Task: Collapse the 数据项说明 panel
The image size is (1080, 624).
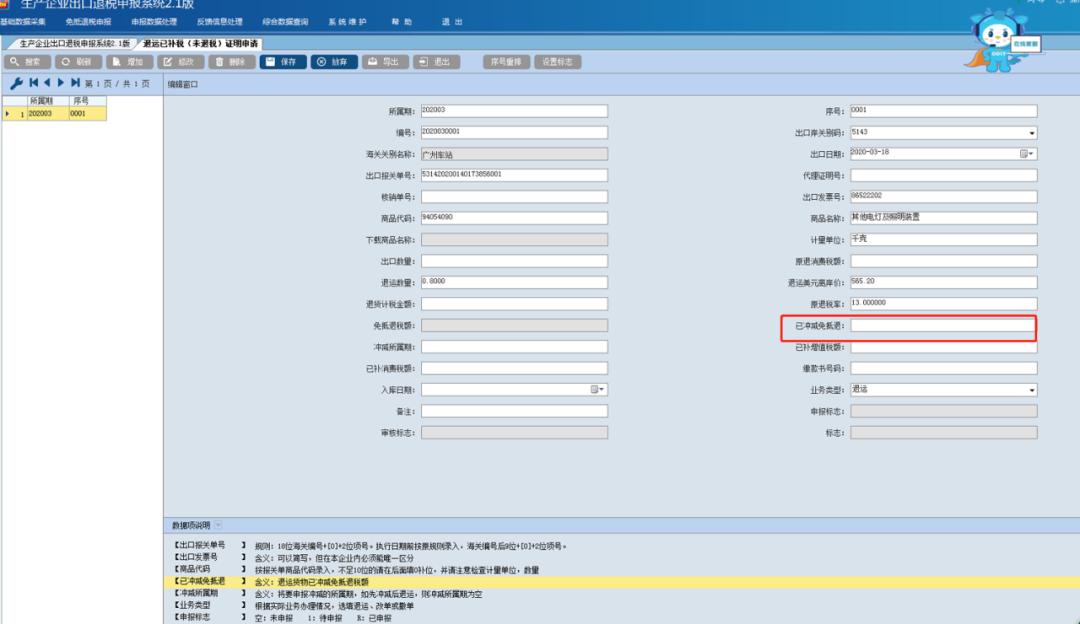Action: tap(219, 525)
